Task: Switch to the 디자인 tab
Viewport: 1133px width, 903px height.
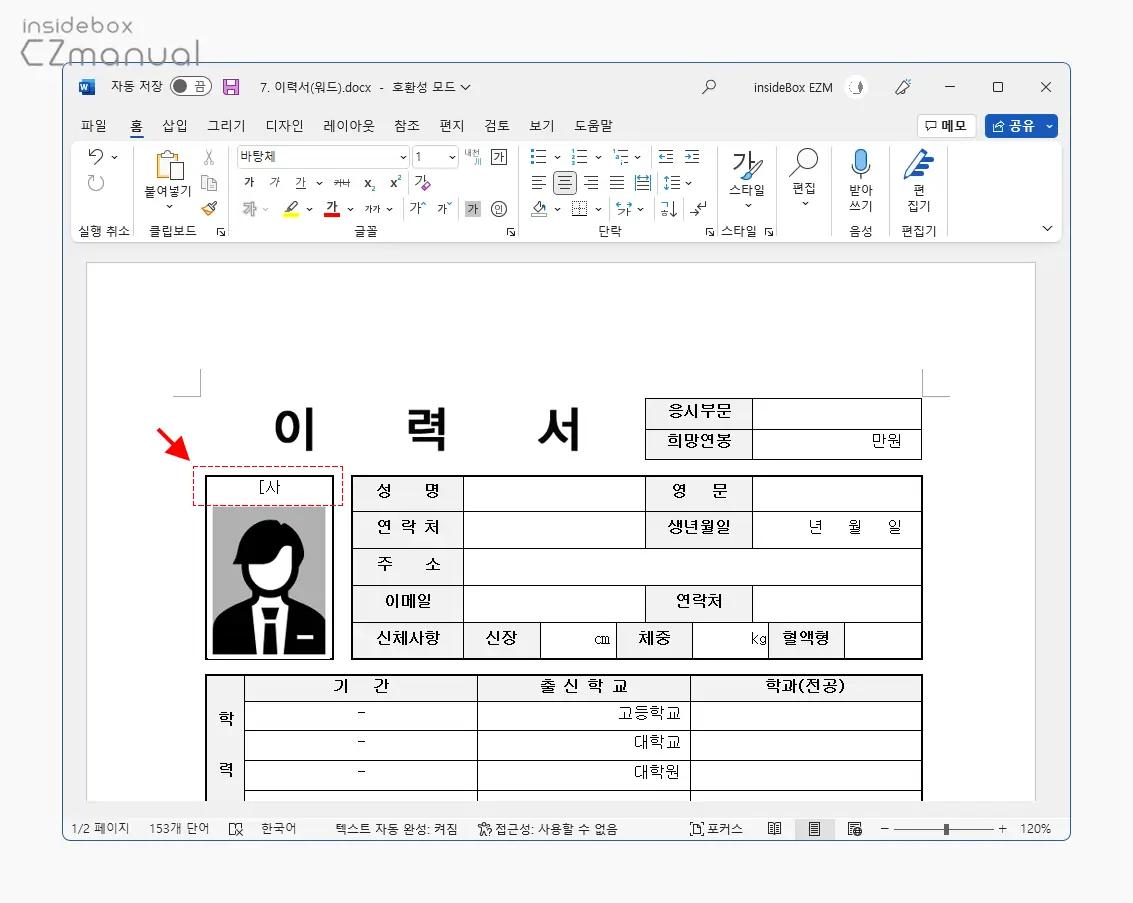Action: tap(284, 126)
